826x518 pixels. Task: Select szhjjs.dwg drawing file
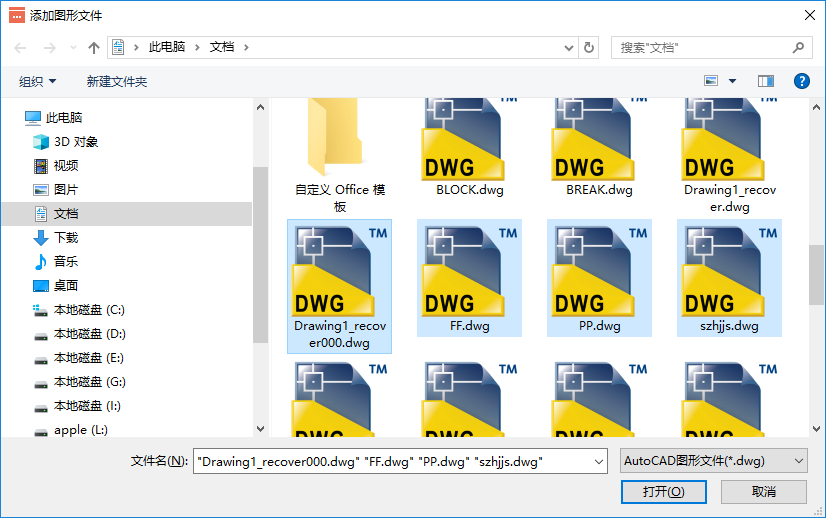click(x=729, y=275)
